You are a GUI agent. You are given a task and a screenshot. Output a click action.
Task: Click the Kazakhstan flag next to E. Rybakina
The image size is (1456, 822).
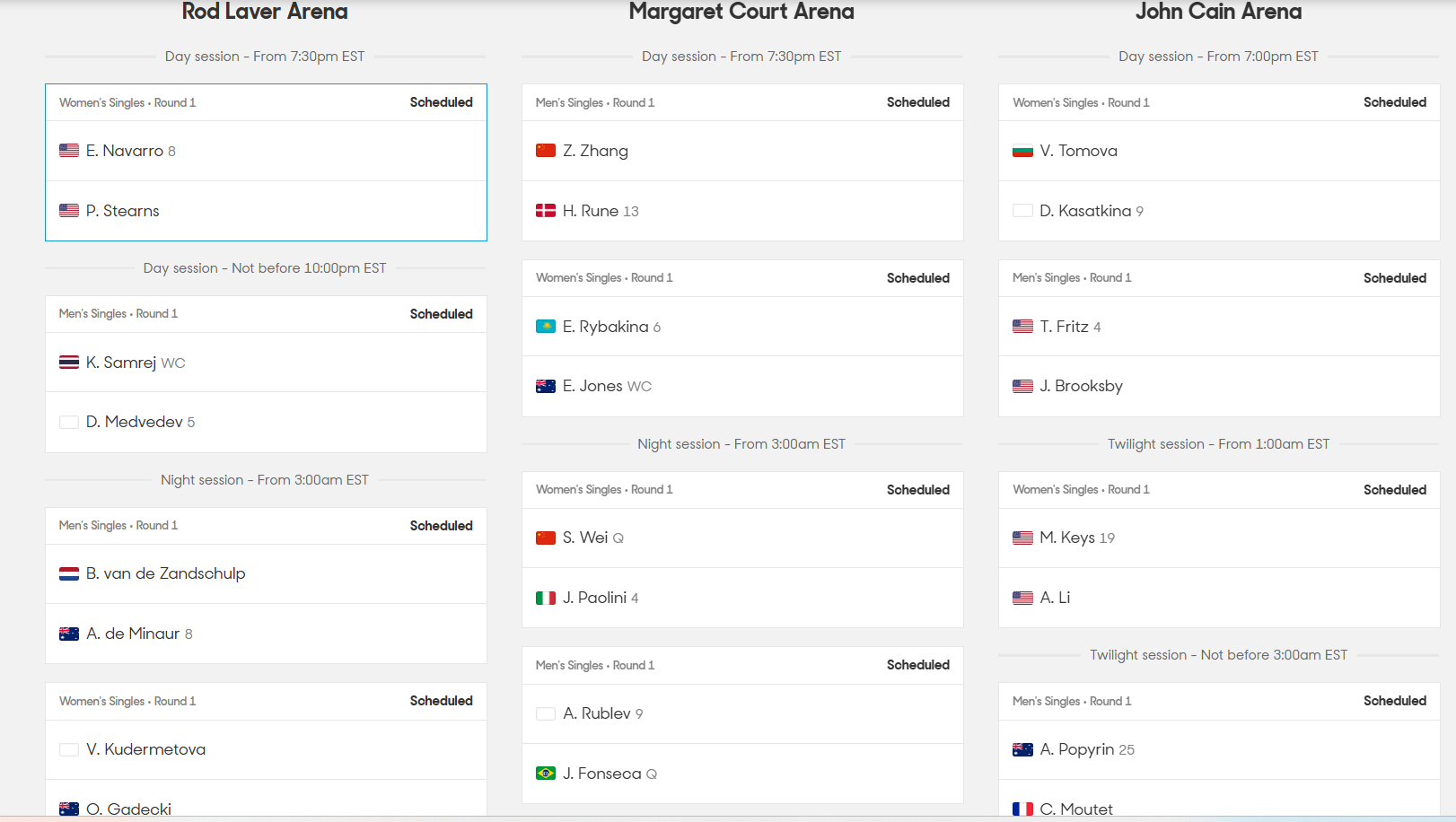tap(546, 327)
